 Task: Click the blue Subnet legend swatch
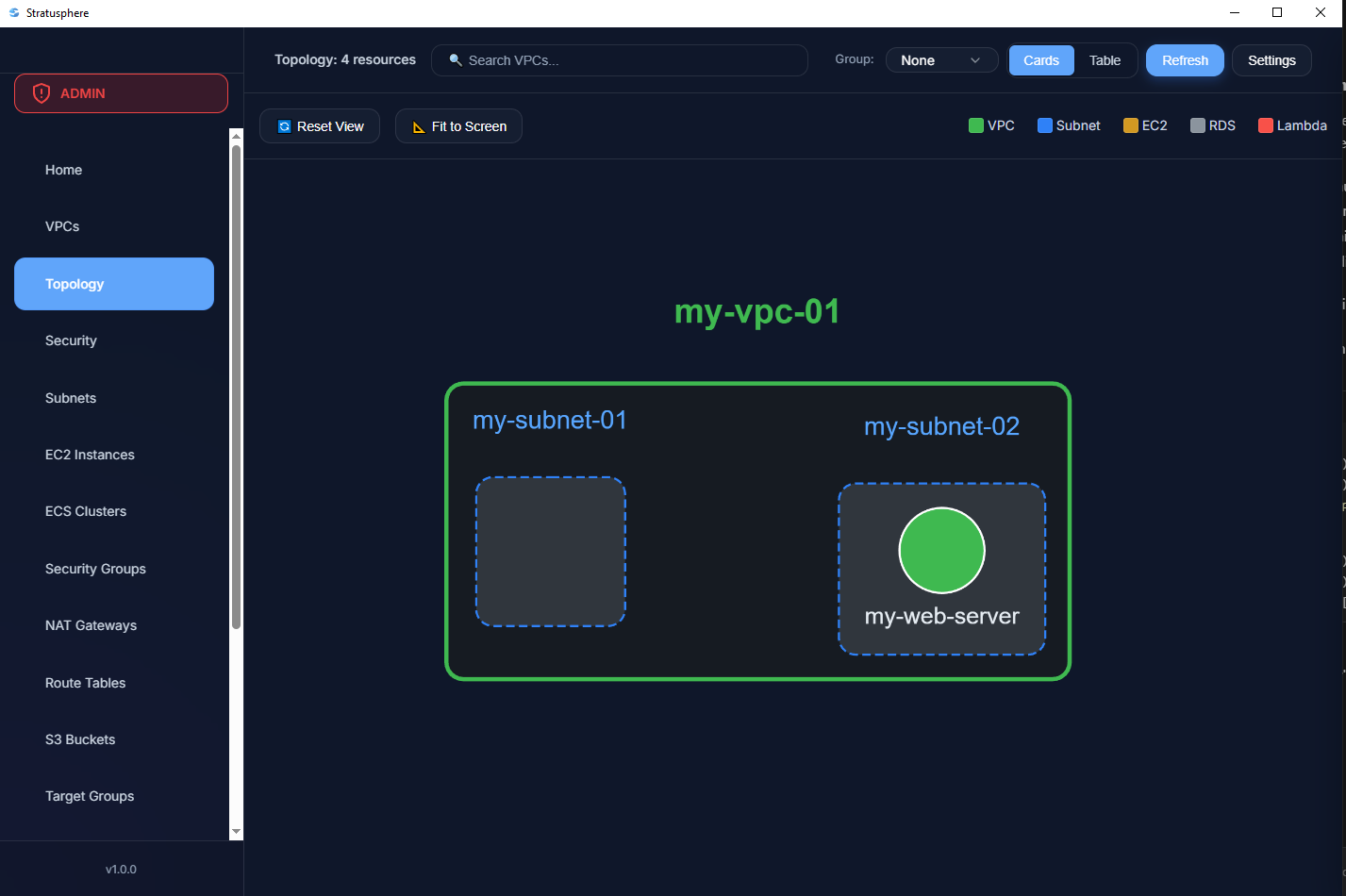tap(1044, 125)
